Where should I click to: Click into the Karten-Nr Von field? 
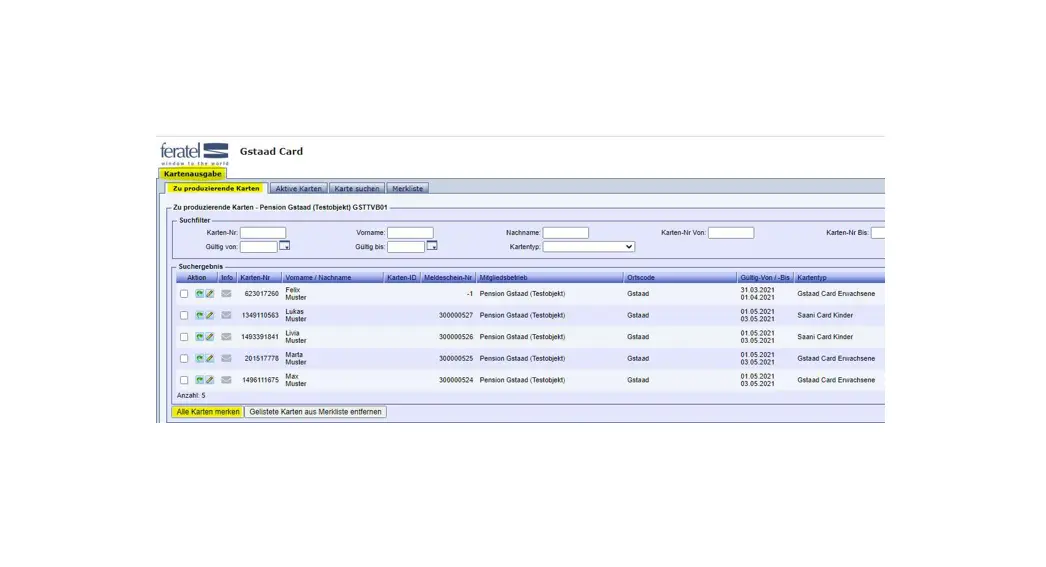731,233
